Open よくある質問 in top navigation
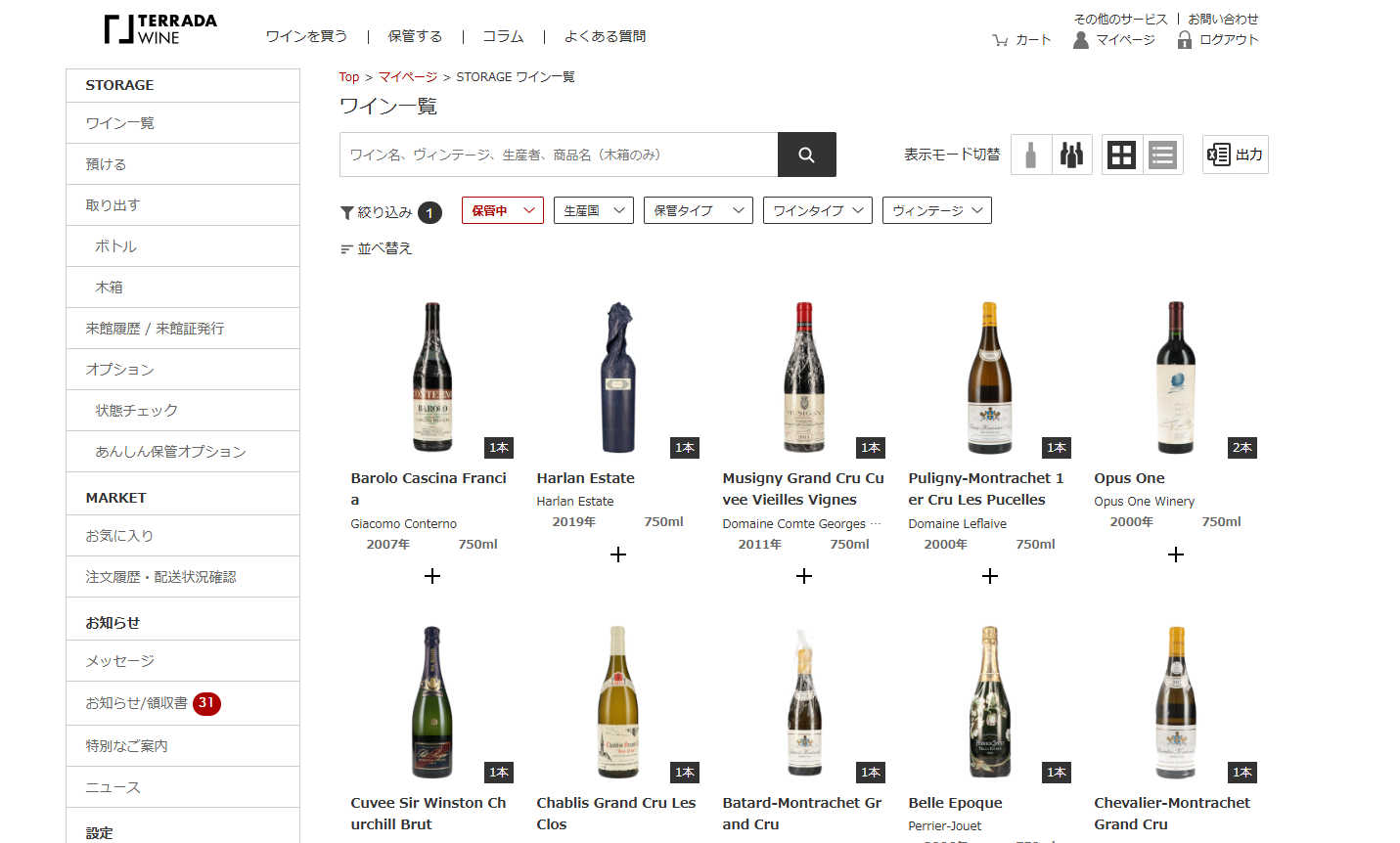1400x843 pixels. pos(605,36)
